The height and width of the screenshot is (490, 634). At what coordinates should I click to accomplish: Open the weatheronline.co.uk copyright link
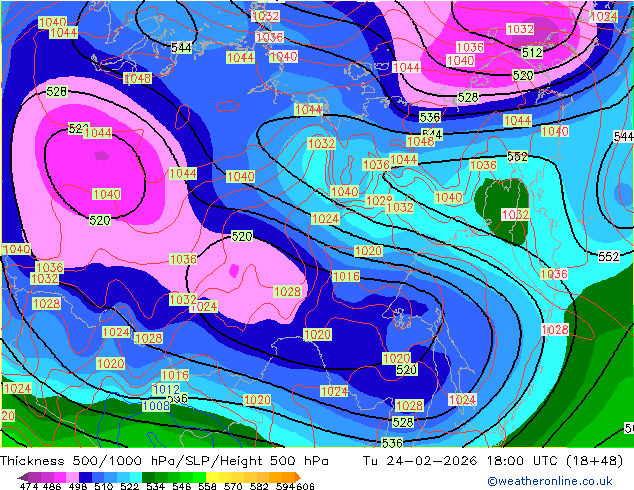pyautogui.click(x=550, y=481)
